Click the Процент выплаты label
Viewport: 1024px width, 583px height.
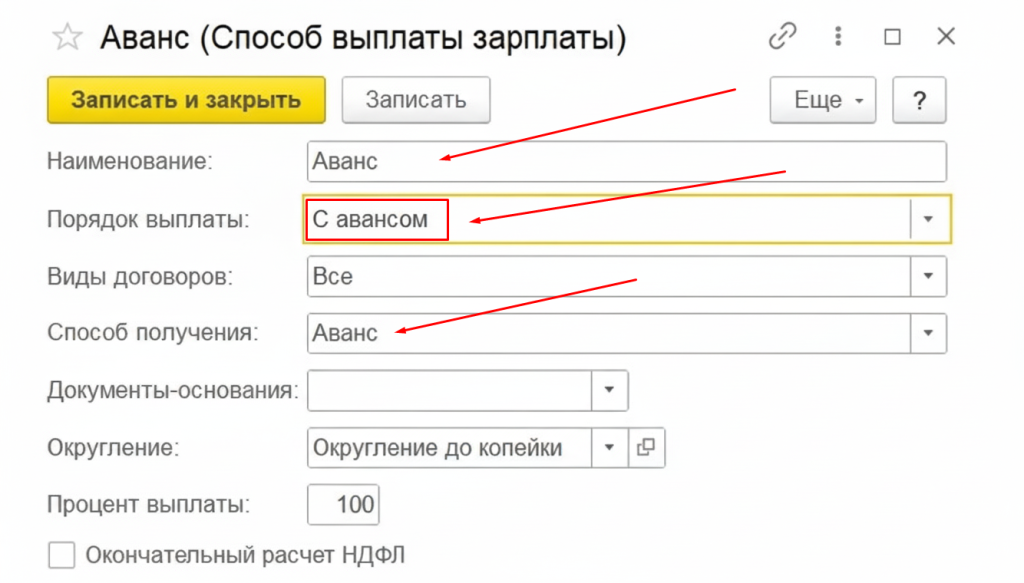[148, 505]
